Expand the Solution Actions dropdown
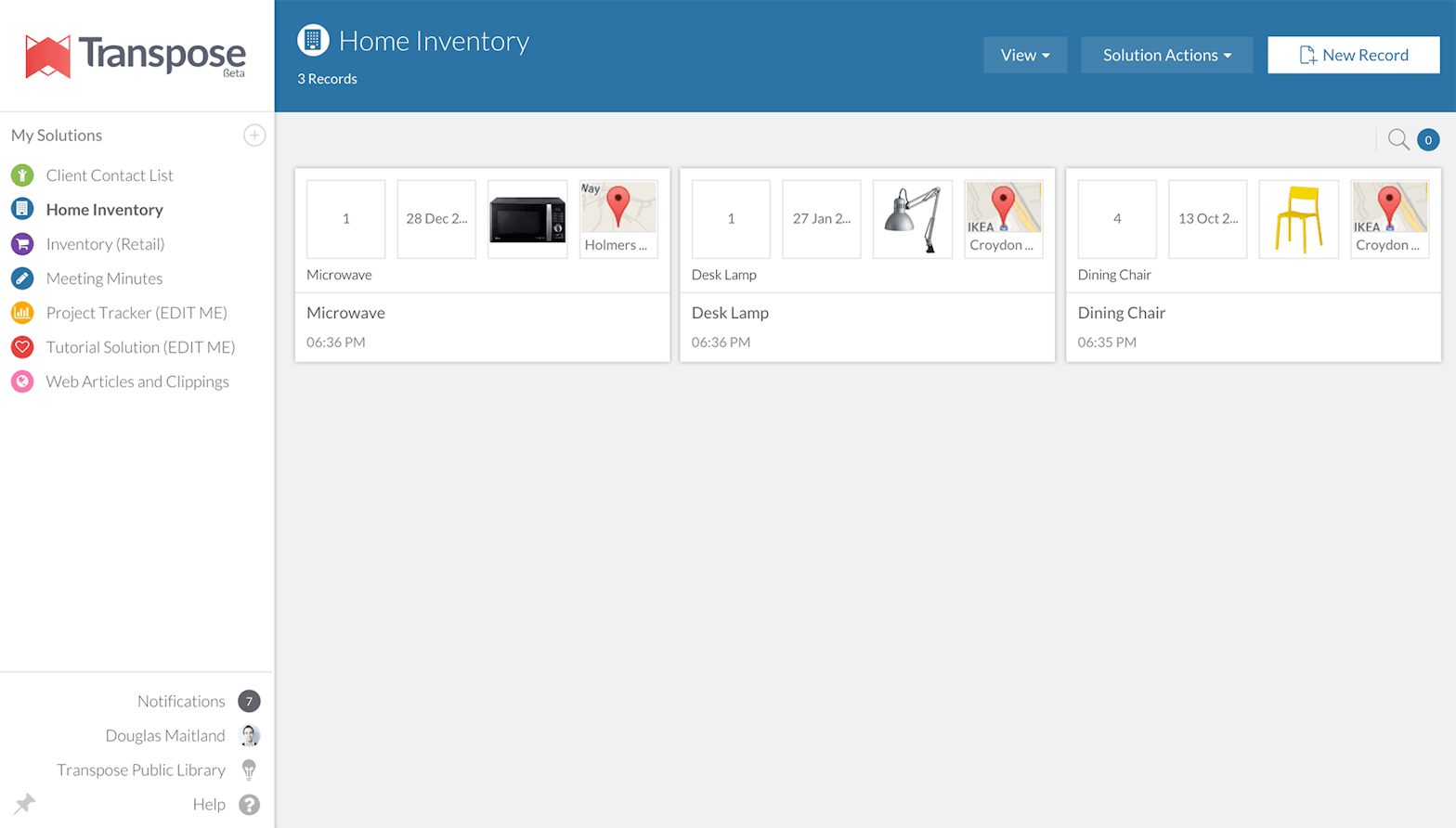The height and width of the screenshot is (828, 1456). (1166, 55)
